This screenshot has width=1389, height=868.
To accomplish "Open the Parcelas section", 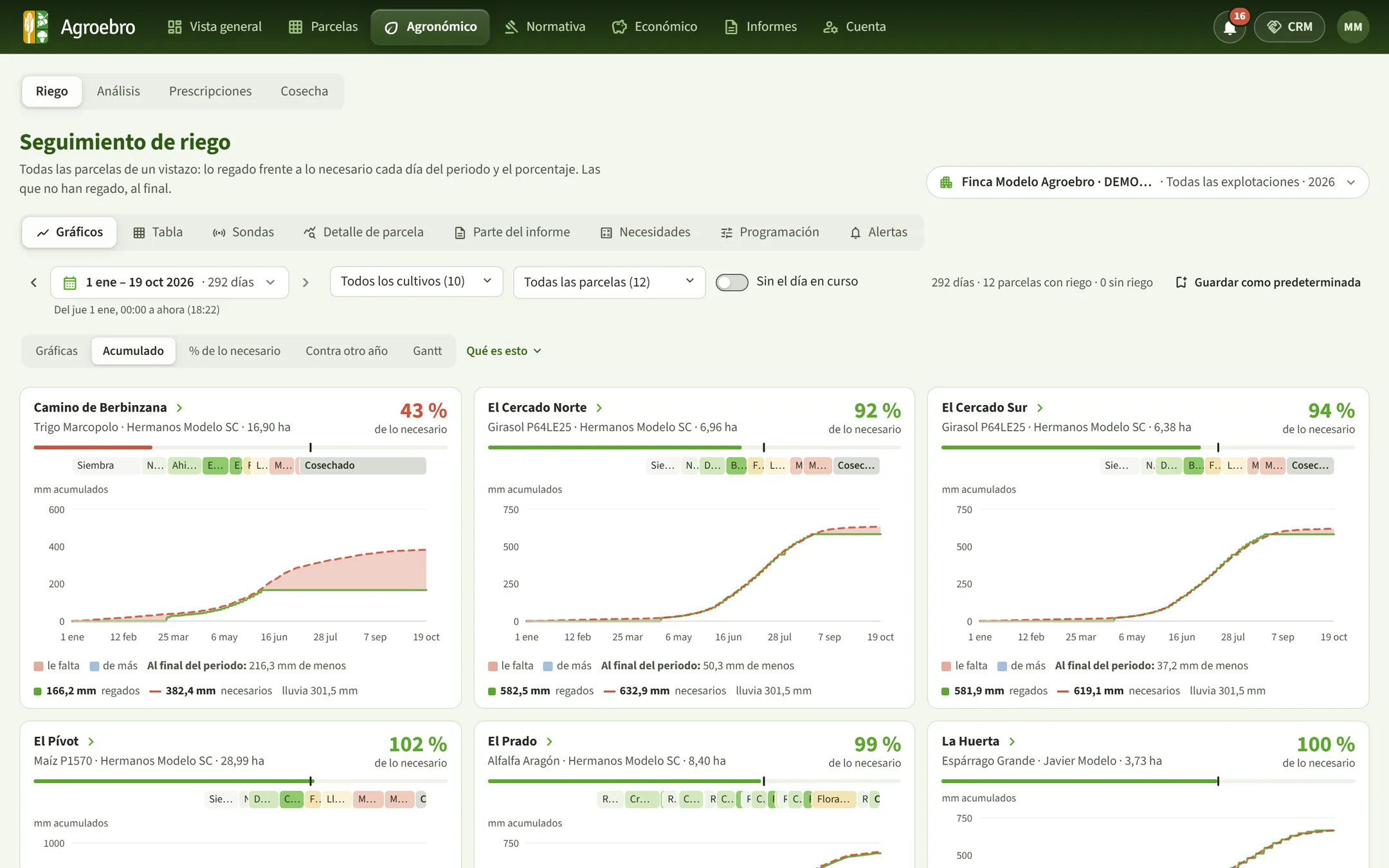I will (323, 27).
